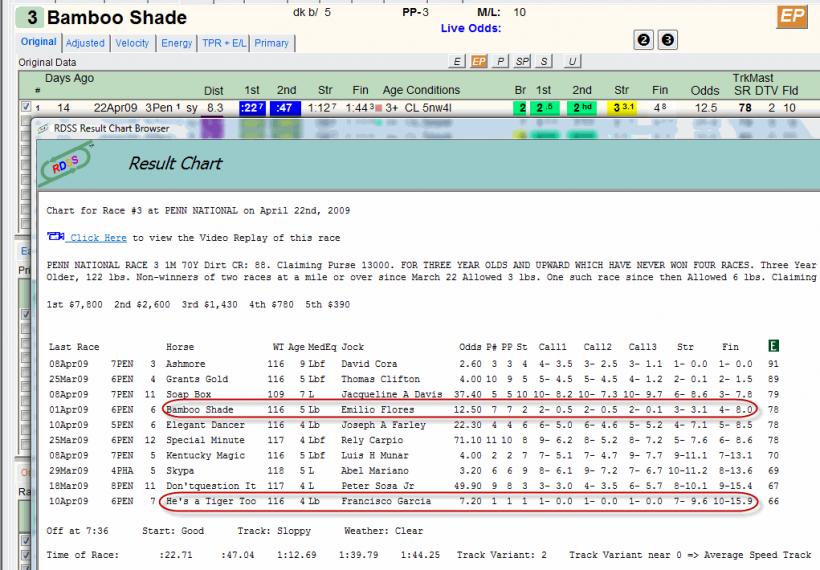Click the Result Chart heading text

click(175, 163)
